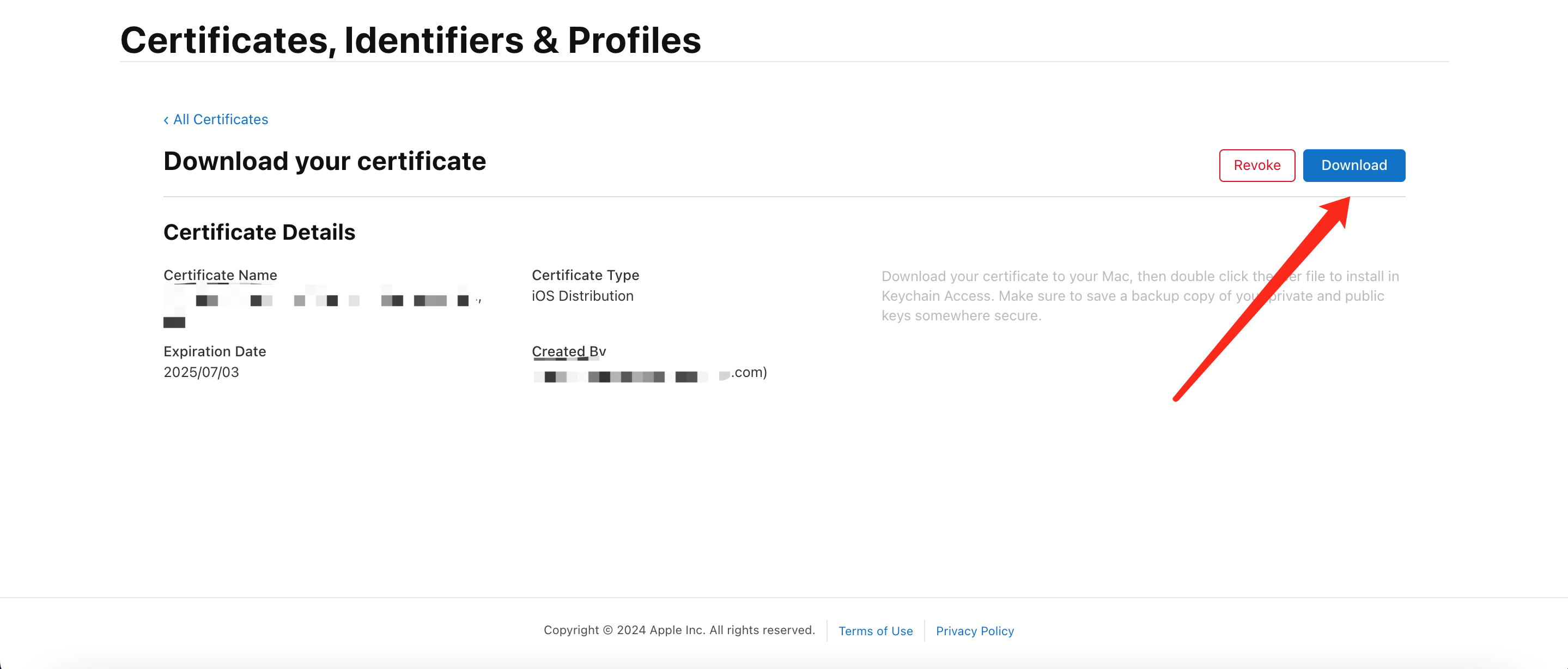1568x669 pixels.
Task: Click the blurred creator email ending in .com
Action: click(649, 374)
